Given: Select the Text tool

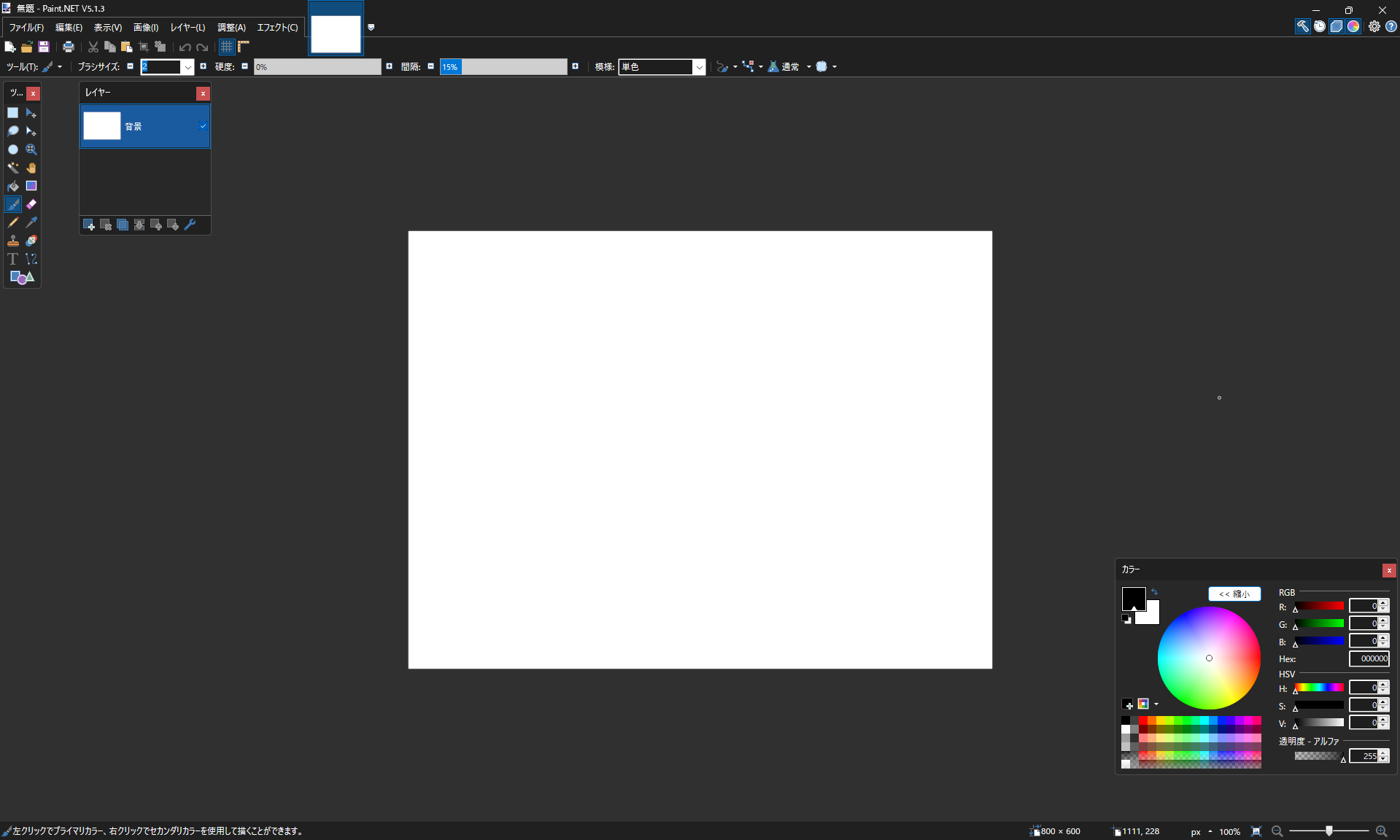Looking at the screenshot, I should pos(13,259).
